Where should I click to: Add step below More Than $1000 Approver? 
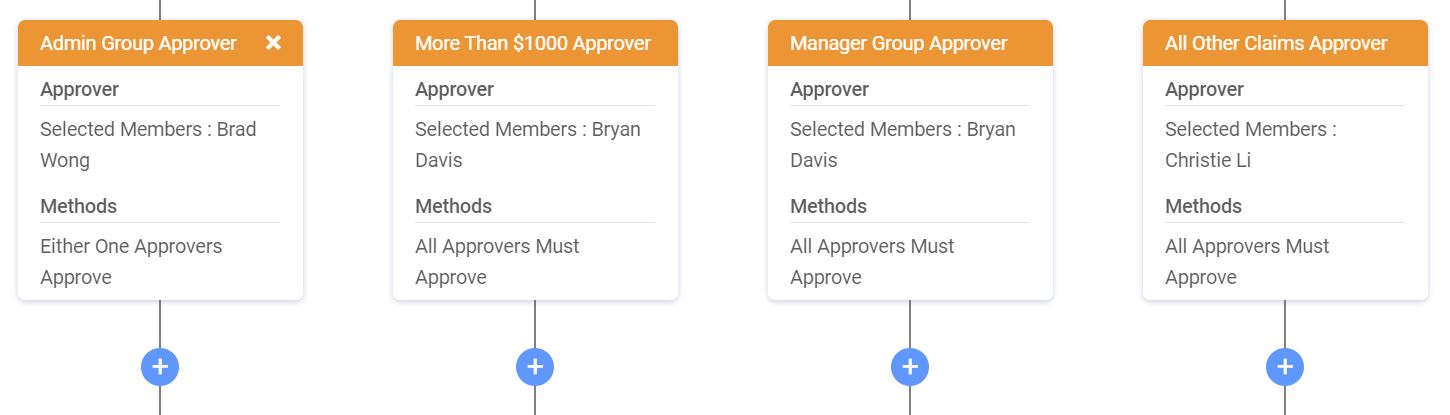[535, 367]
